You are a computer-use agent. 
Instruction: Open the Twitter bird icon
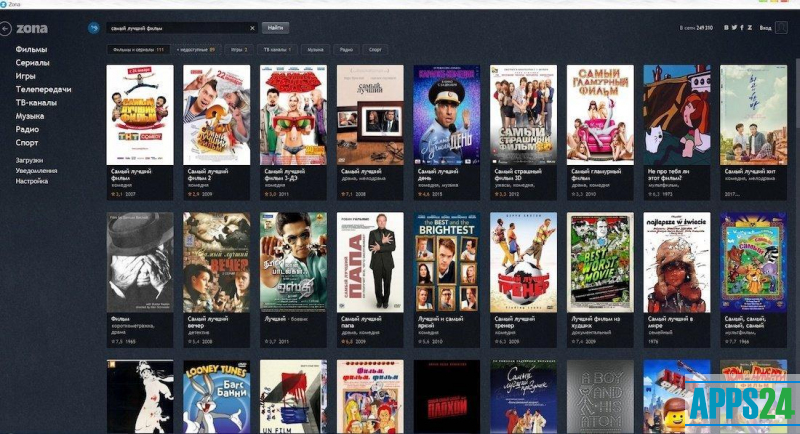pos(734,28)
